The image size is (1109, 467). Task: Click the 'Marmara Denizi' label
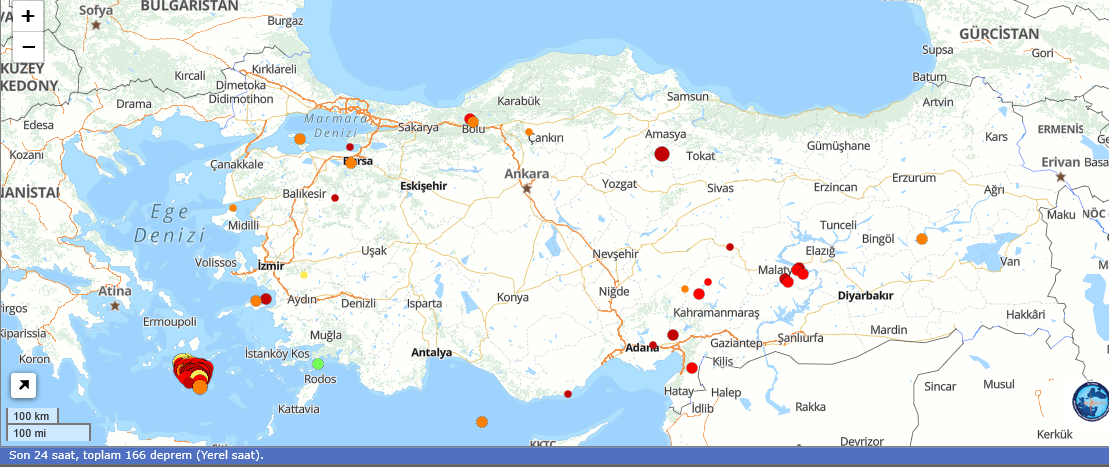point(336,126)
